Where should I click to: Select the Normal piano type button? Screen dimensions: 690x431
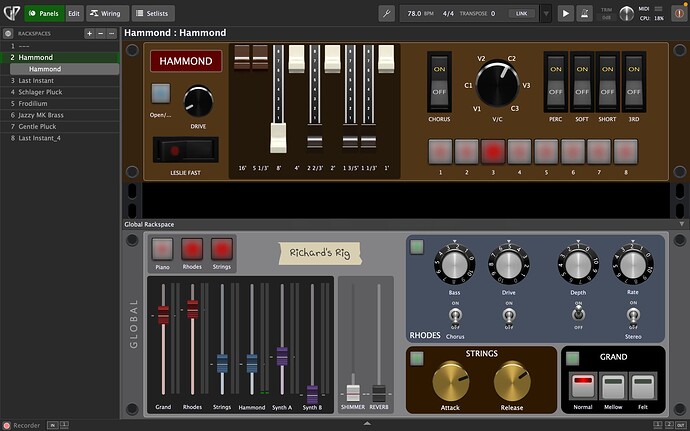click(x=583, y=386)
